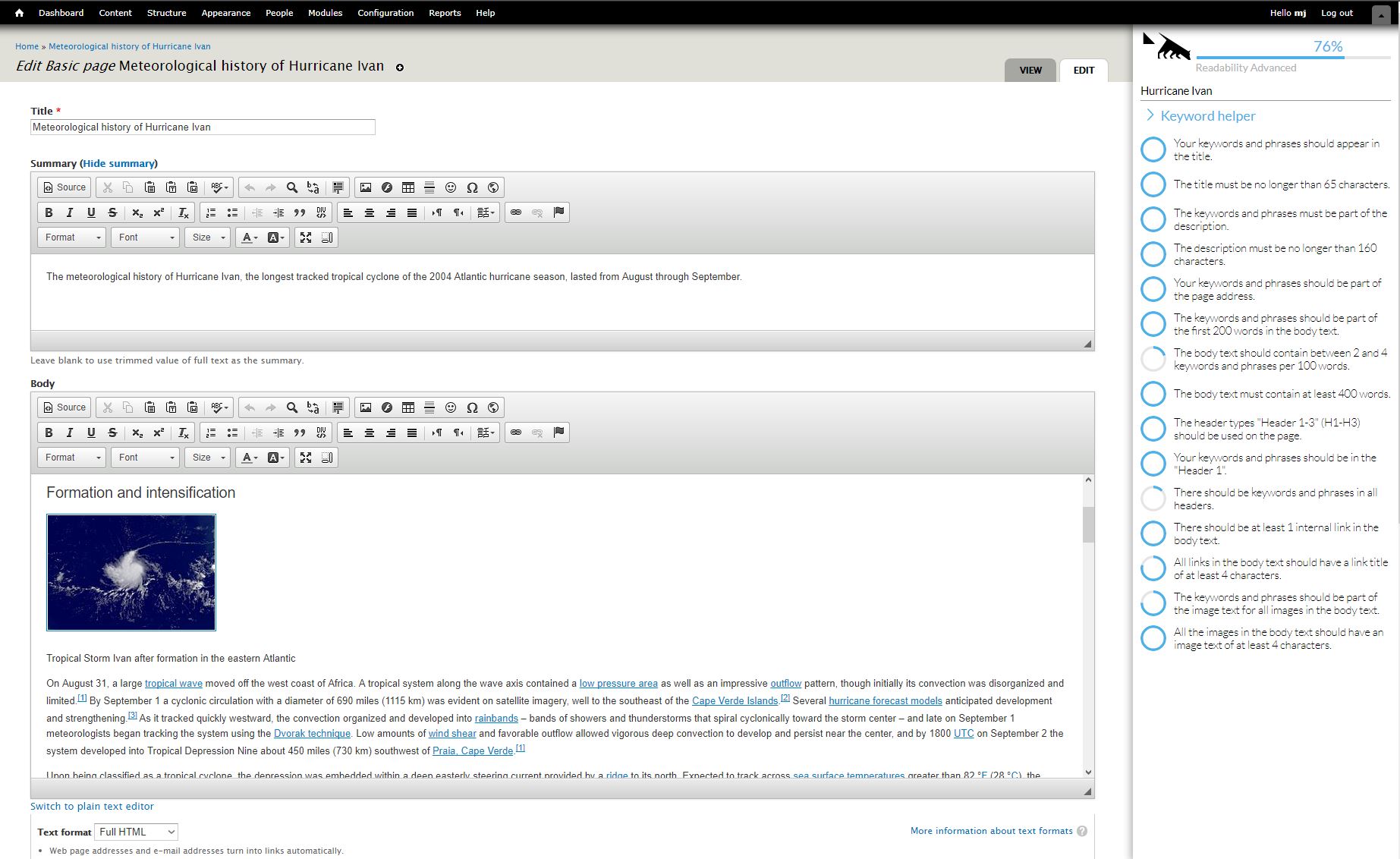The image size is (1400, 859).
Task: Click the Hide summary link
Action: [x=119, y=163]
